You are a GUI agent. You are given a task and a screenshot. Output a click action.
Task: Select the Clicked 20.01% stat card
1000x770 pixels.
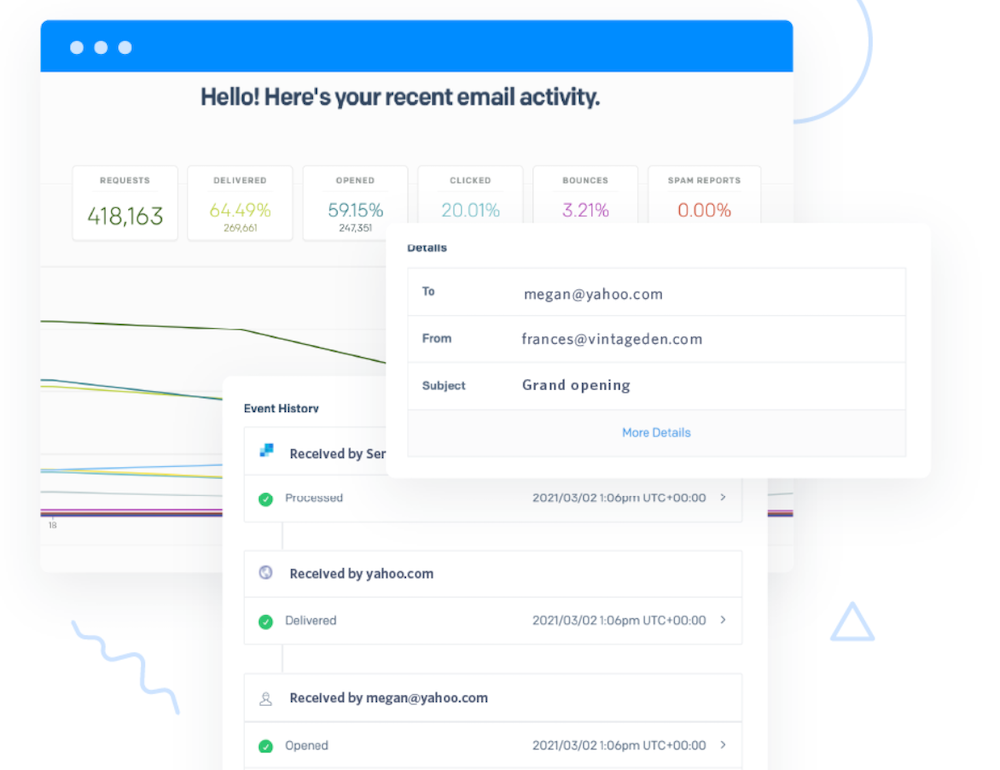coord(470,195)
